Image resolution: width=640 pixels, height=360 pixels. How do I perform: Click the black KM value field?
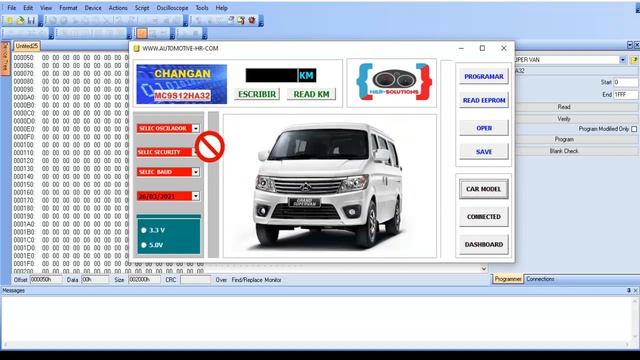[271, 76]
